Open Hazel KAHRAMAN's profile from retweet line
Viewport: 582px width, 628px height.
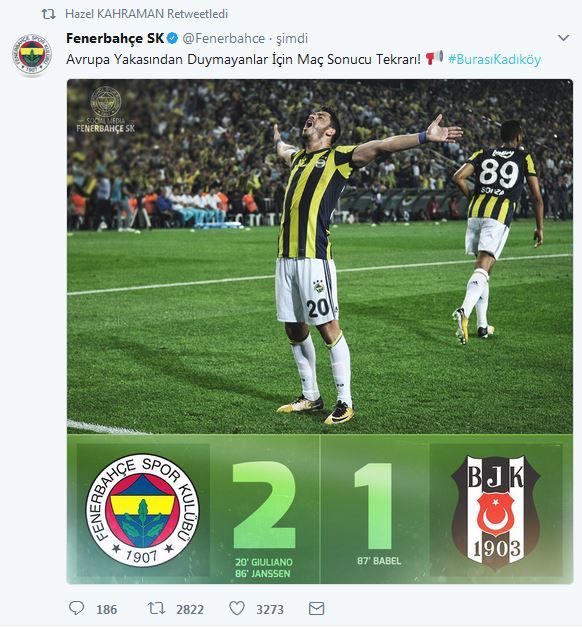coord(115,14)
